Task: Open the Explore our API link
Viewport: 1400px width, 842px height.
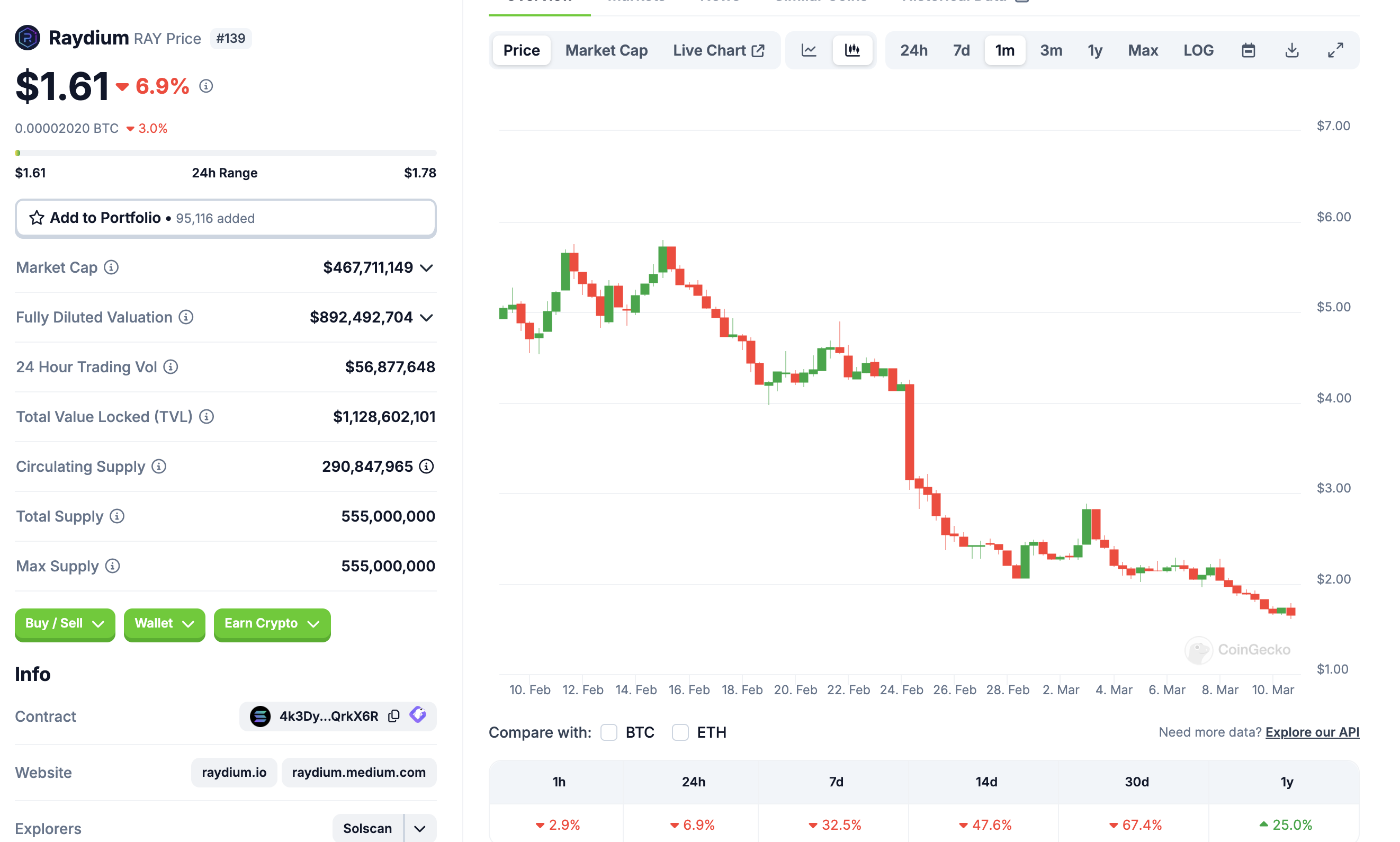Action: [1312, 732]
